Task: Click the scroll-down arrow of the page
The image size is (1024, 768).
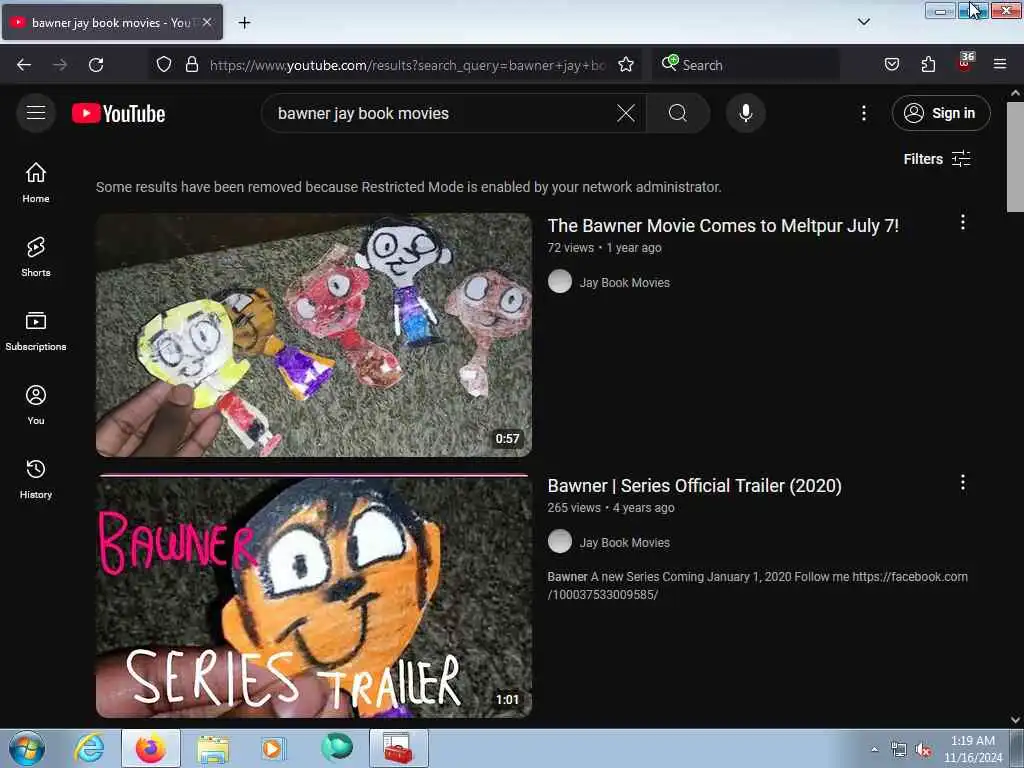Action: coord(1015,720)
